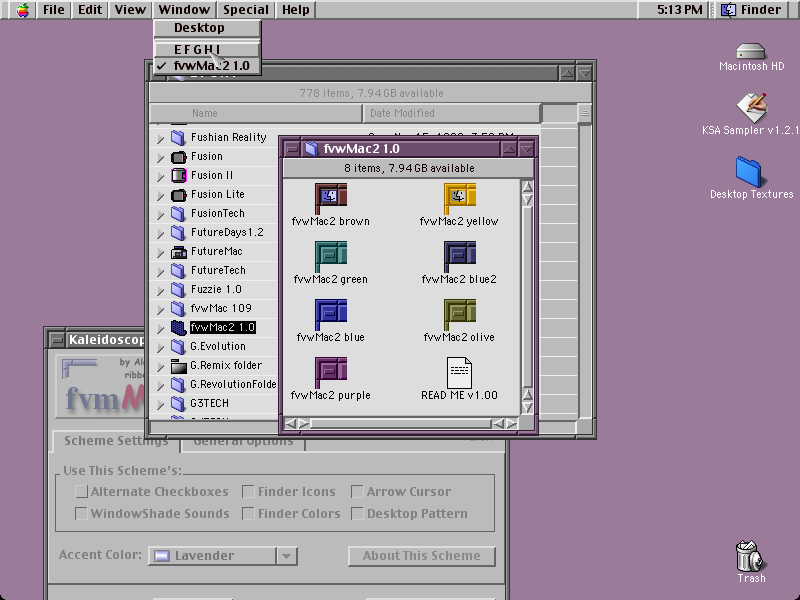800x600 pixels.
Task: Enable the Finder Colors checkbox
Action: point(248,513)
